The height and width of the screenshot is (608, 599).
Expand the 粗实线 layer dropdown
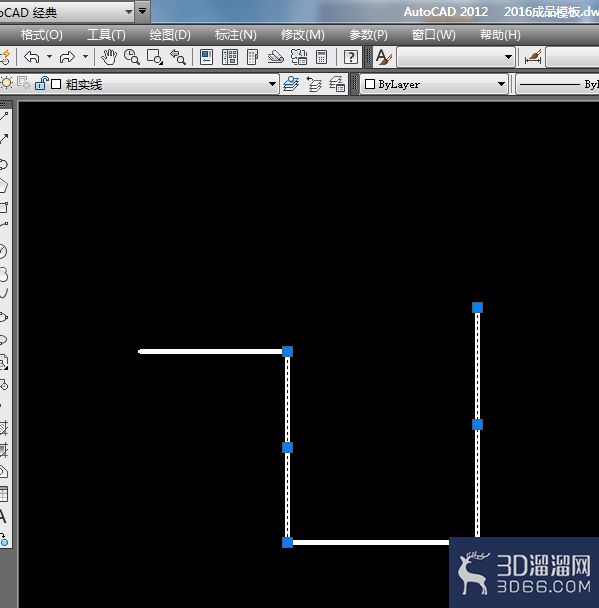(272, 84)
